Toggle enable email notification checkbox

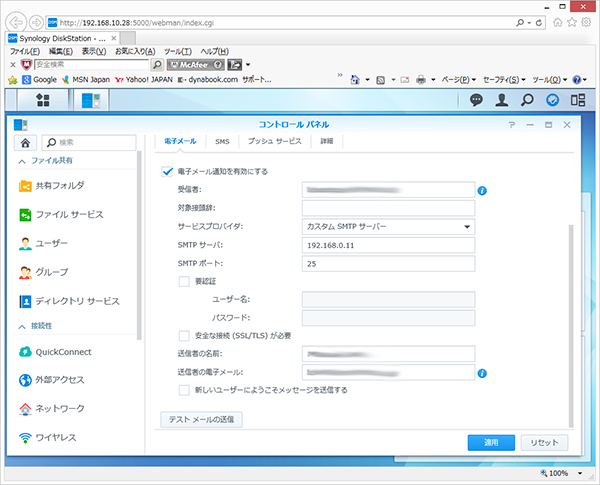[x=167, y=171]
